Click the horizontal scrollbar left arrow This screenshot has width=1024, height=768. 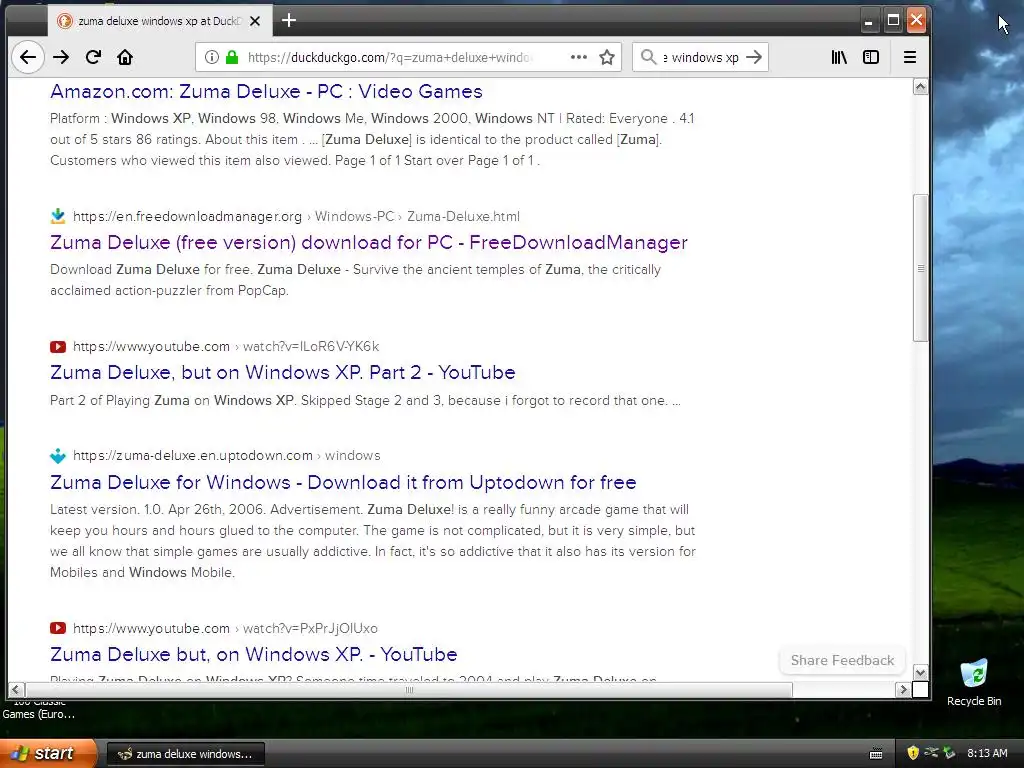coord(16,690)
